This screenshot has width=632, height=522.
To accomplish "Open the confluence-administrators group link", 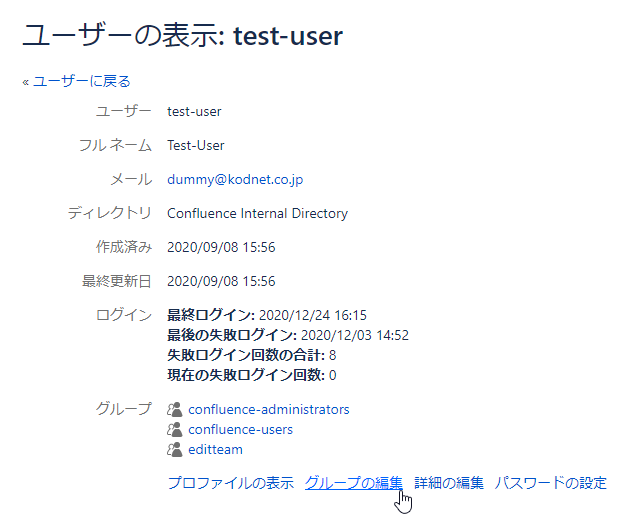I will (268, 409).
